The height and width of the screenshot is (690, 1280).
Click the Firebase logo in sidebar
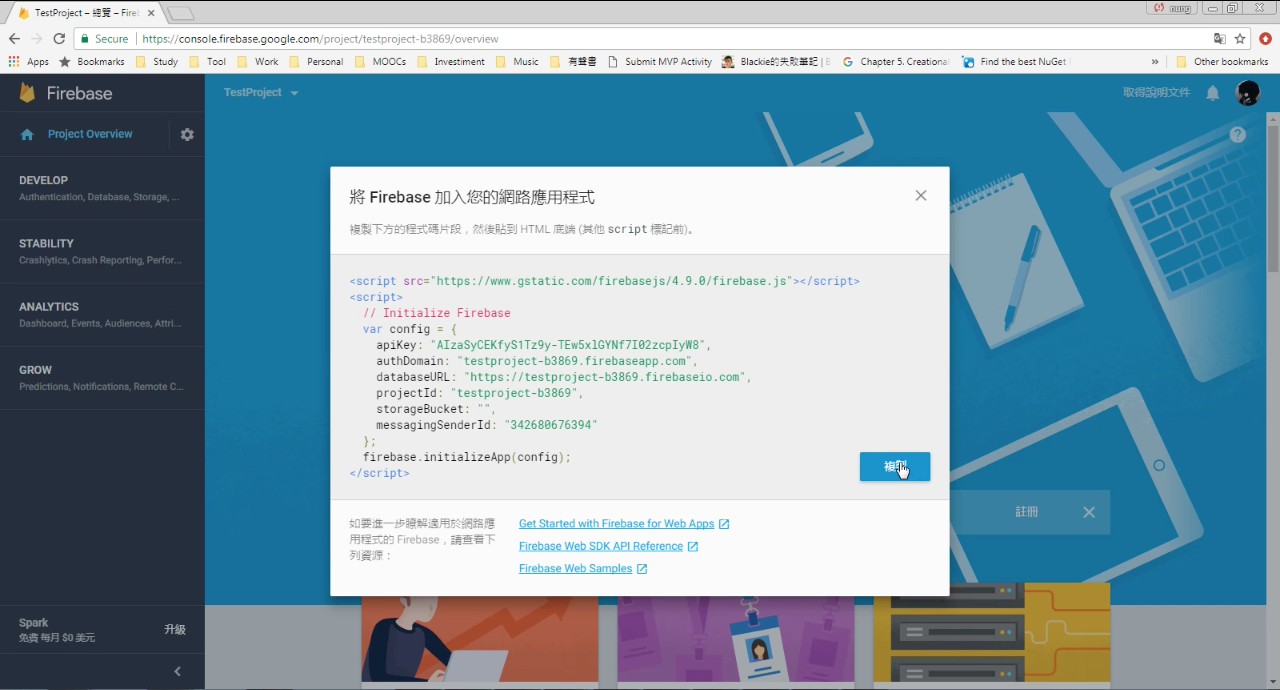pyautogui.click(x=66, y=93)
